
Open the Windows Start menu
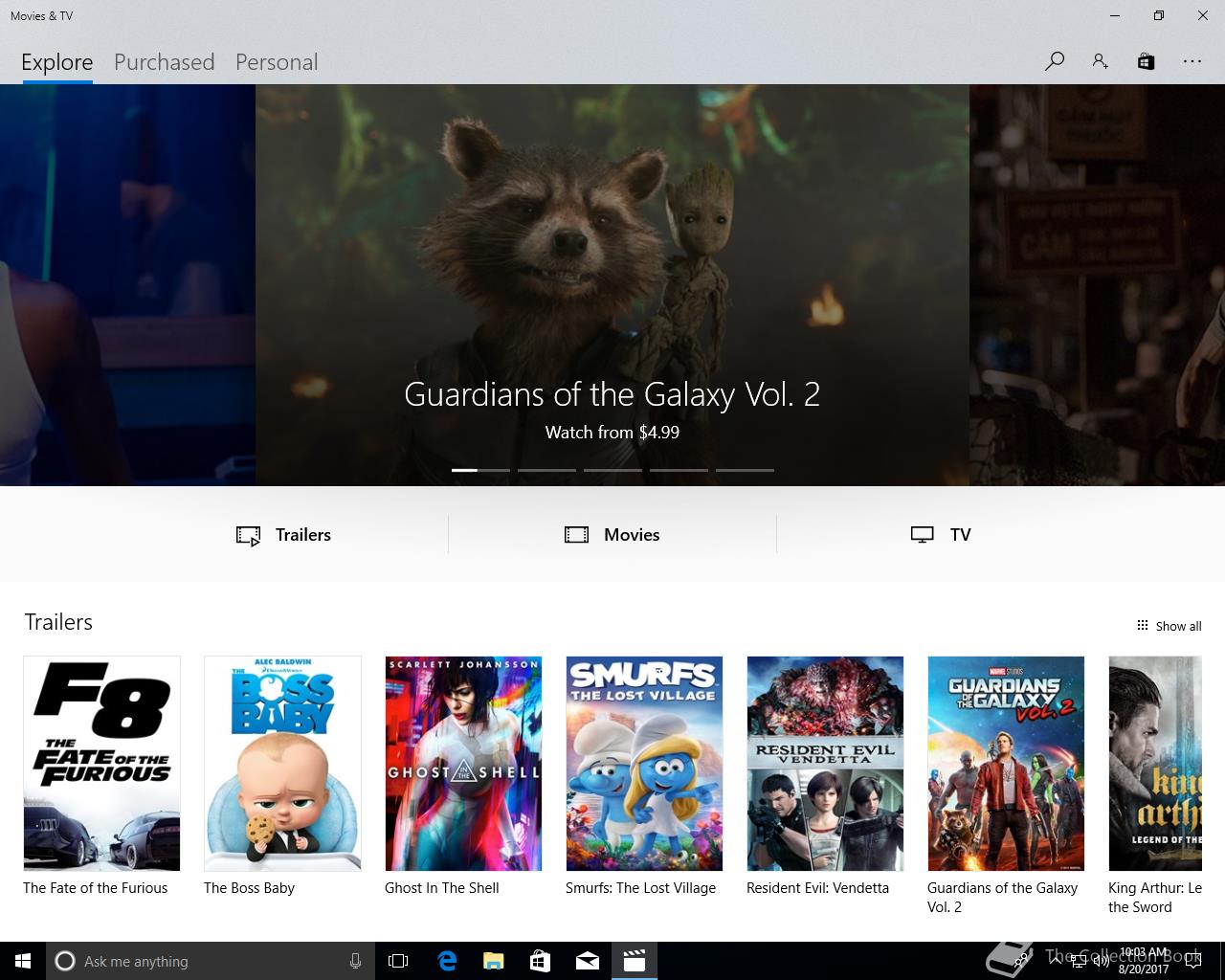coord(23,961)
